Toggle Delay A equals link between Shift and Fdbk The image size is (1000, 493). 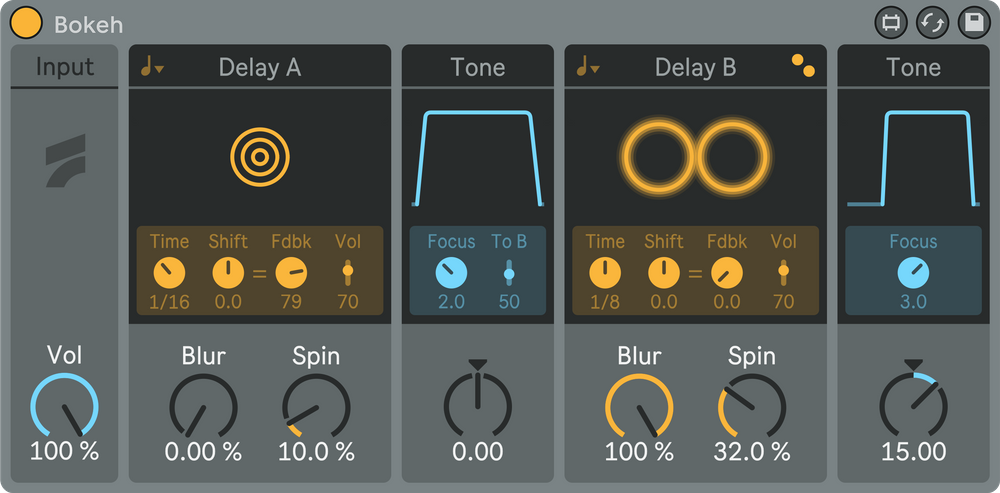pyautogui.click(x=260, y=274)
